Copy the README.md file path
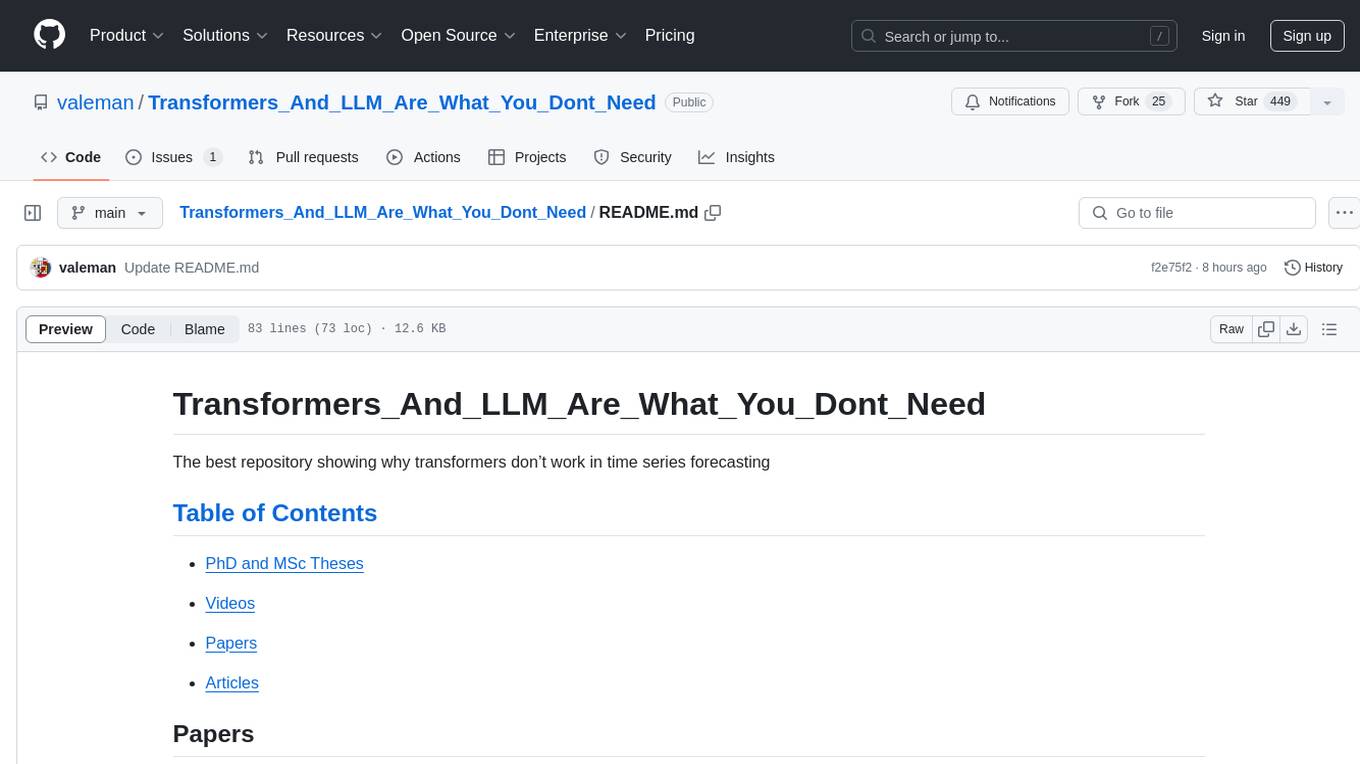Screen dimensions: 1360x764 pos(713,213)
